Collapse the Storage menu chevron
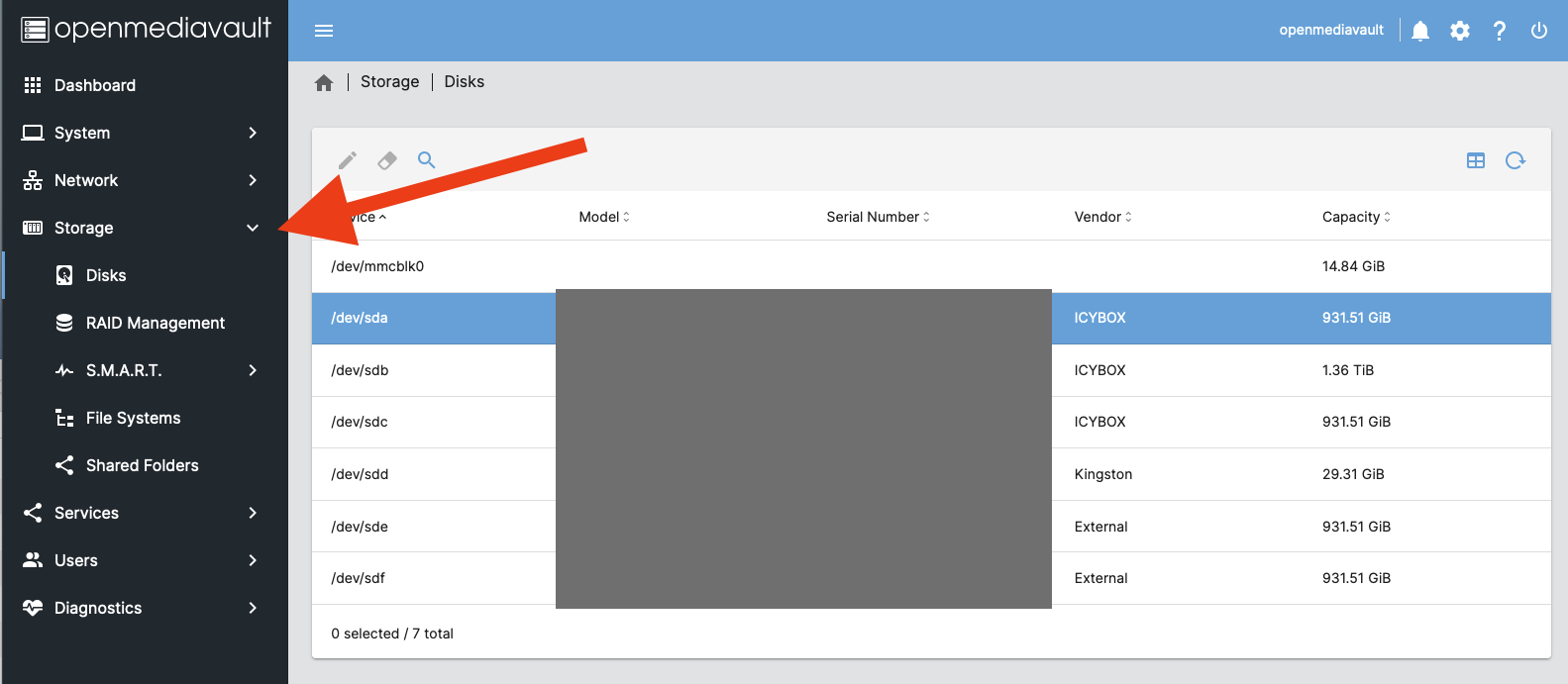The image size is (1568, 684). coord(253,228)
